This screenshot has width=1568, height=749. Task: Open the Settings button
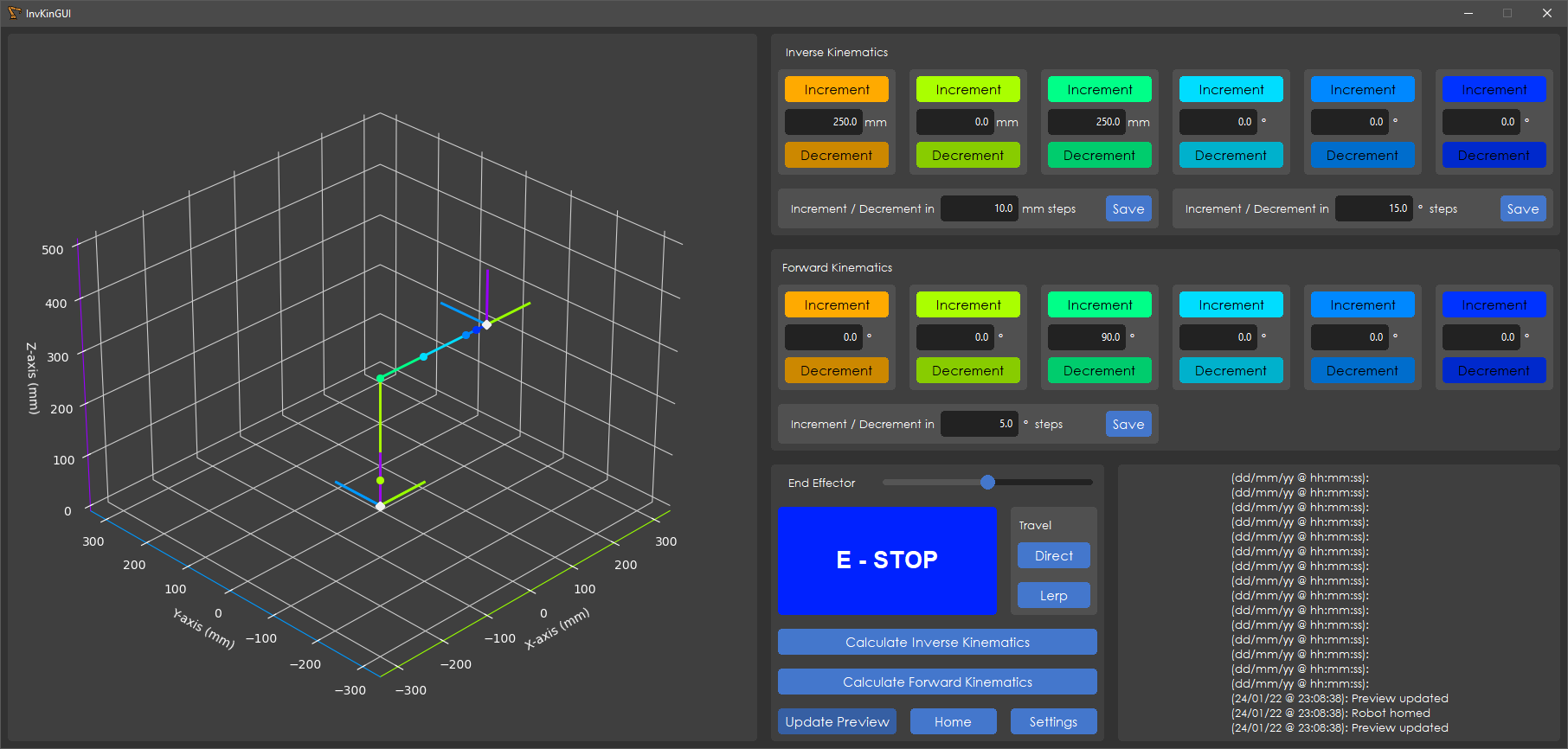[x=1053, y=721]
